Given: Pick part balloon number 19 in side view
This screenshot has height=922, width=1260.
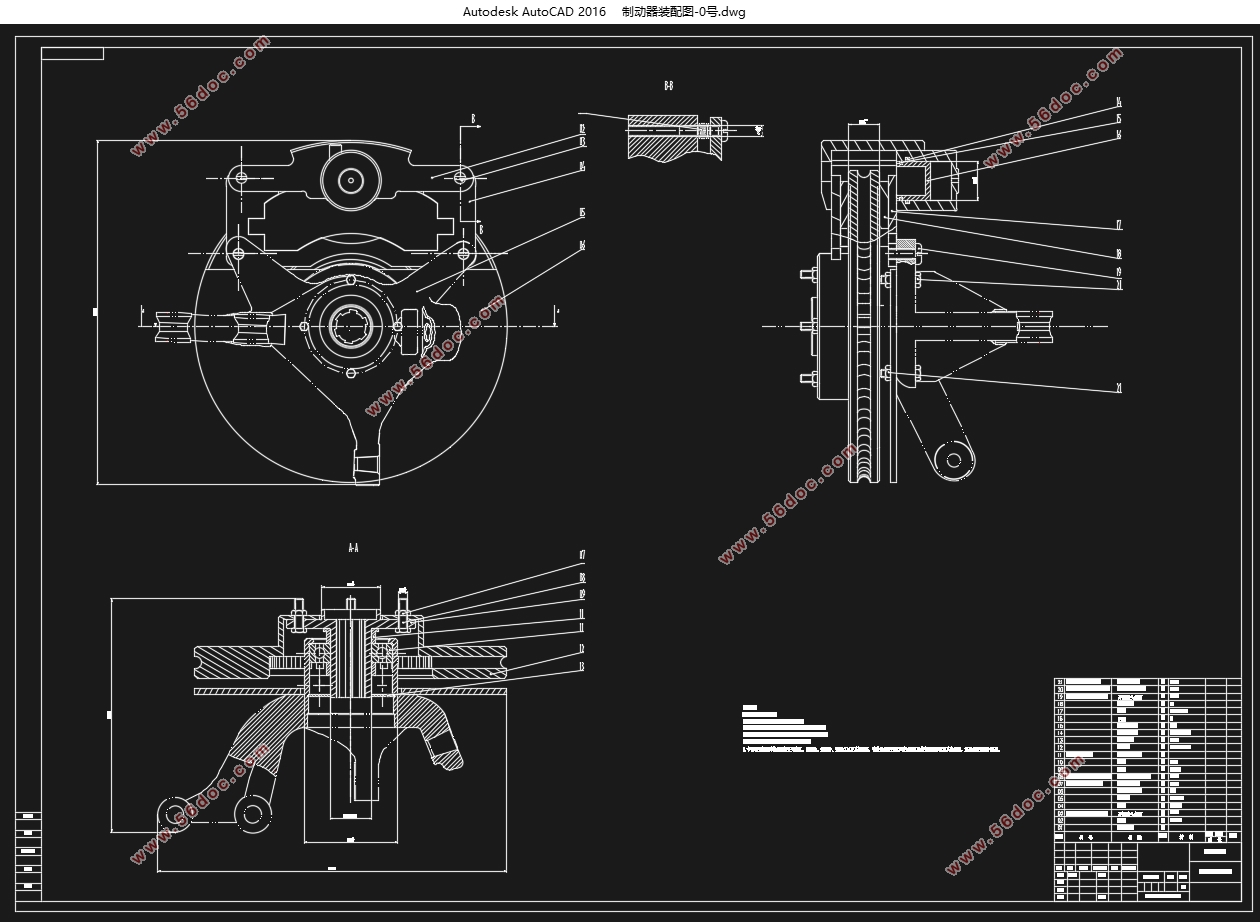Looking at the screenshot, I should click(x=1118, y=272).
